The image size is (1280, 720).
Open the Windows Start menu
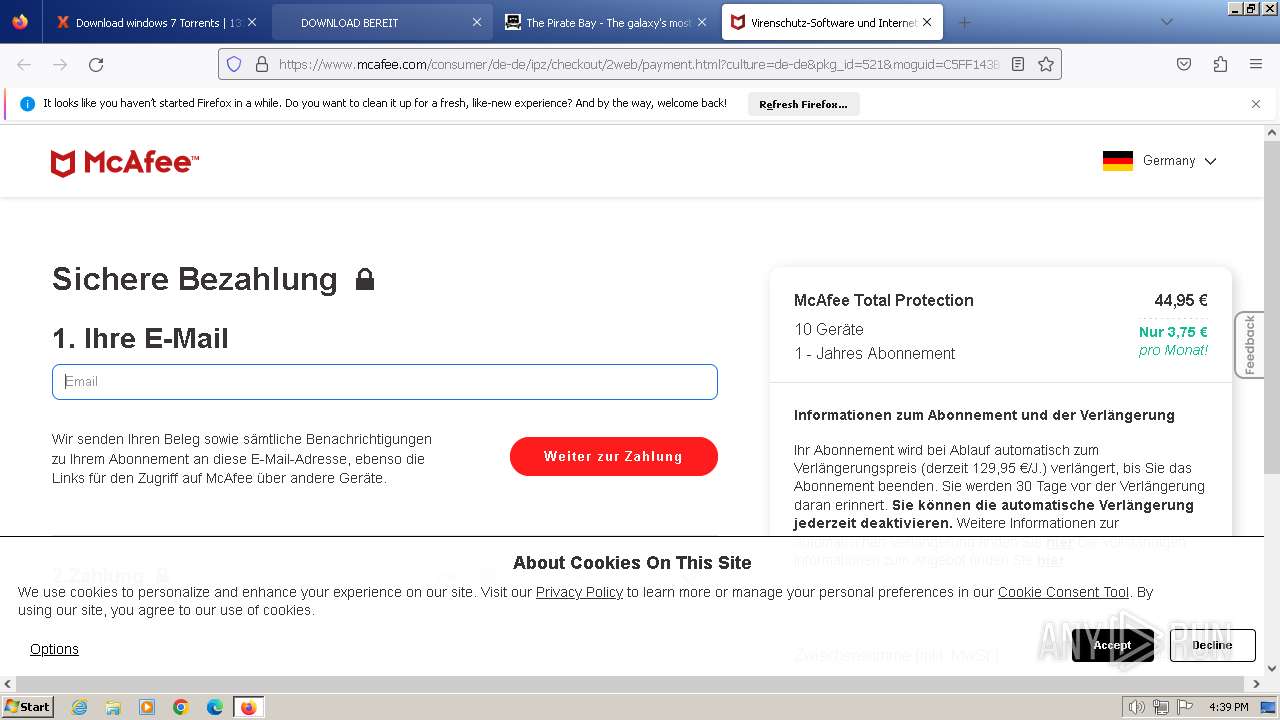click(27, 707)
